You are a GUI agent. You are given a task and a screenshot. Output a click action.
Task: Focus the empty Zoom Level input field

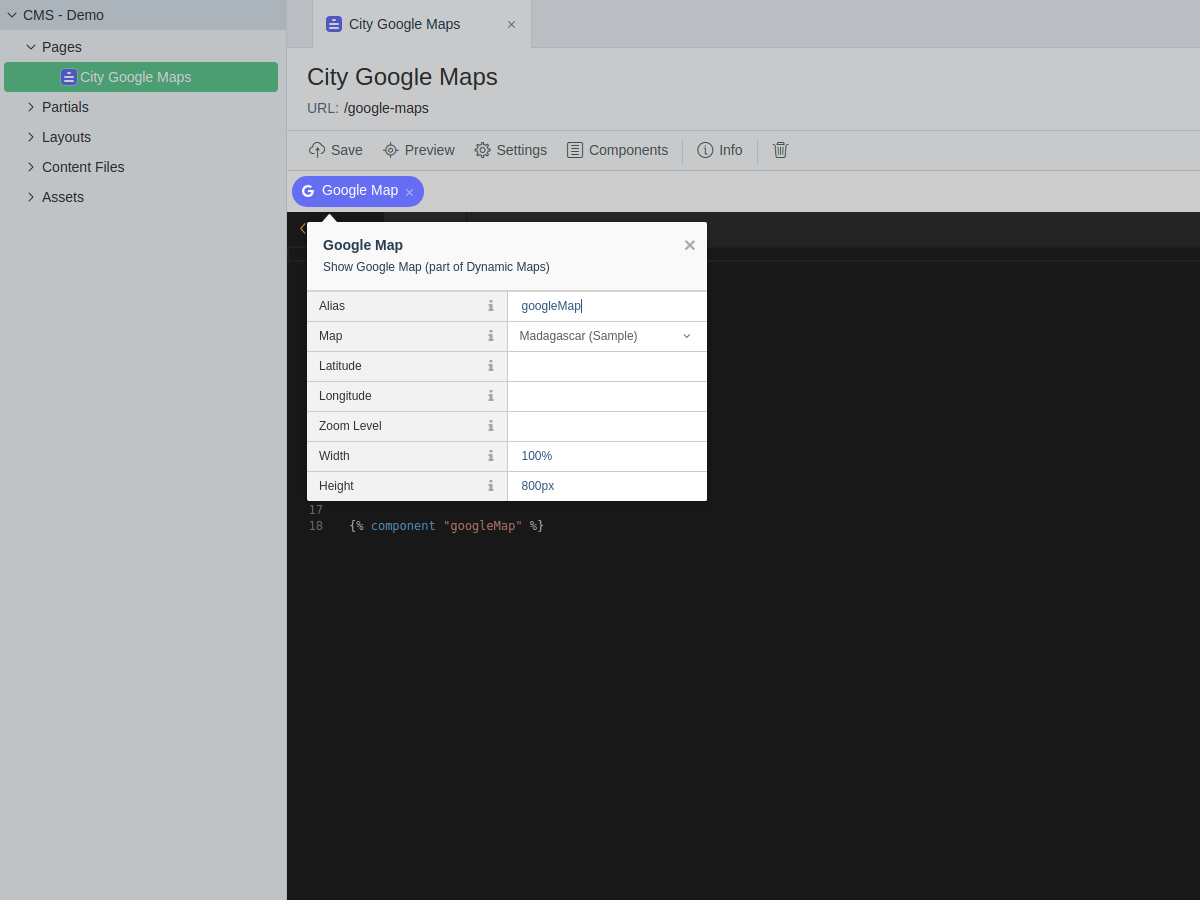click(x=607, y=426)
